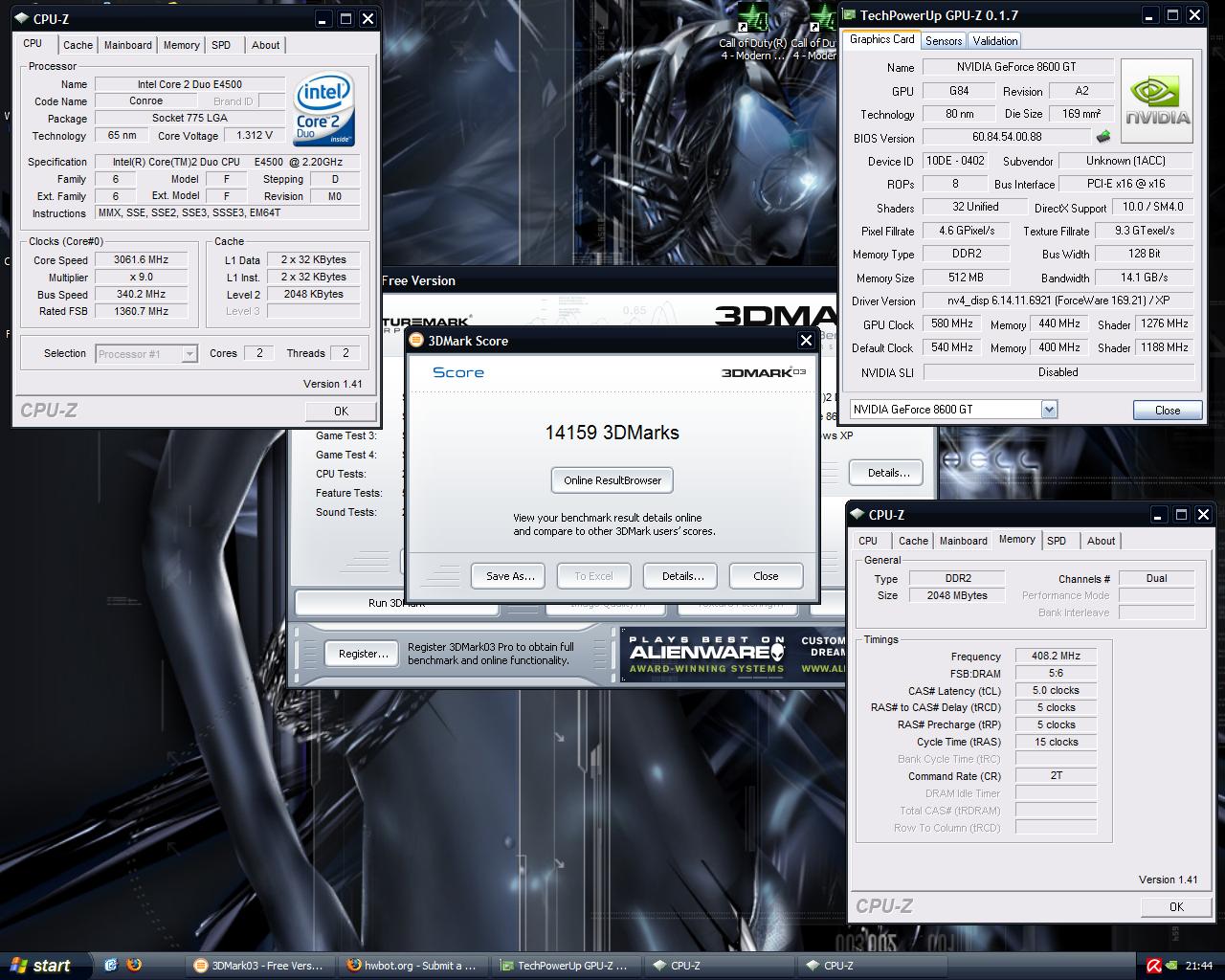This screenshot has width=1225, height=980.
Task: Open Memory tab in top-left CPU-Z
Action: tap(181, 45)
